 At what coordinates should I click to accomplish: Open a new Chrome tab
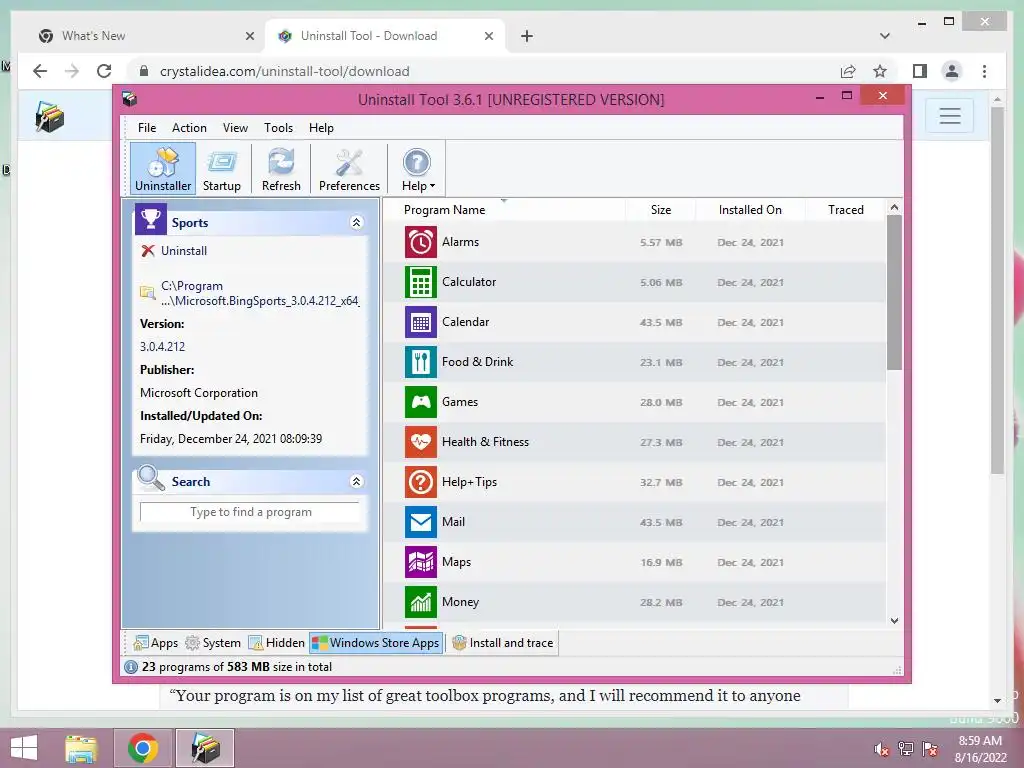coord(526,36)
